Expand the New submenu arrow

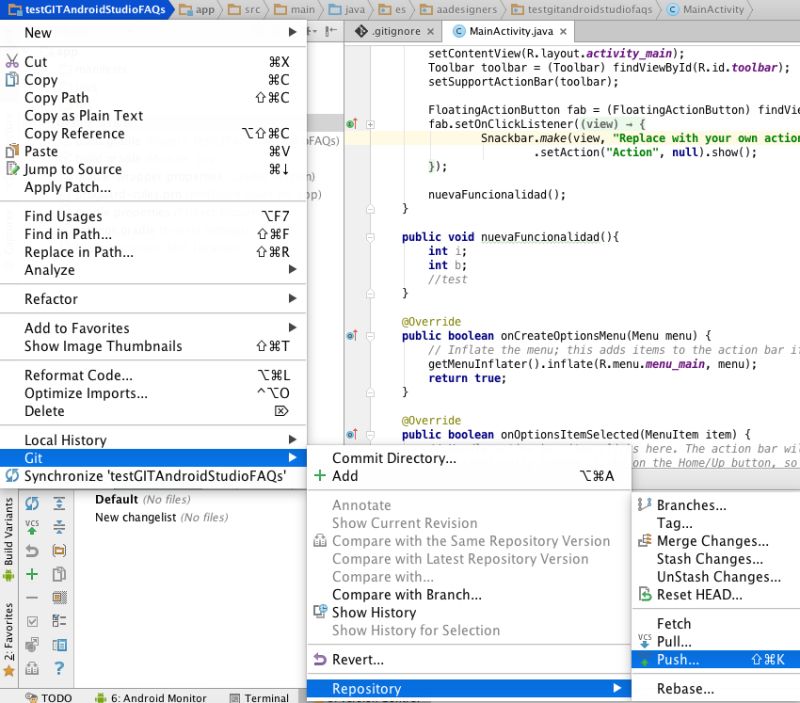(292, 32)
